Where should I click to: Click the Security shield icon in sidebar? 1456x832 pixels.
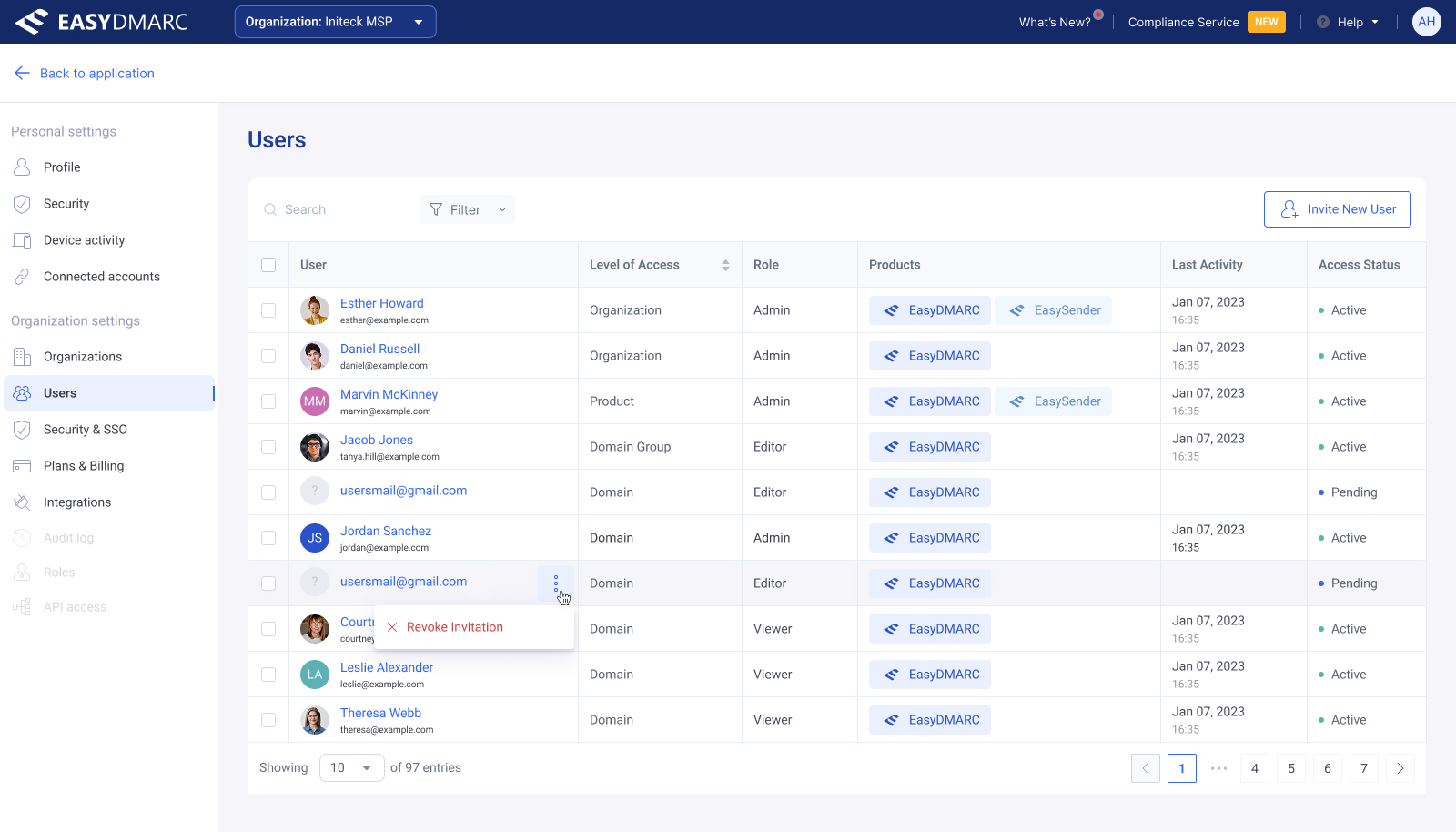(x=22, y=204)
